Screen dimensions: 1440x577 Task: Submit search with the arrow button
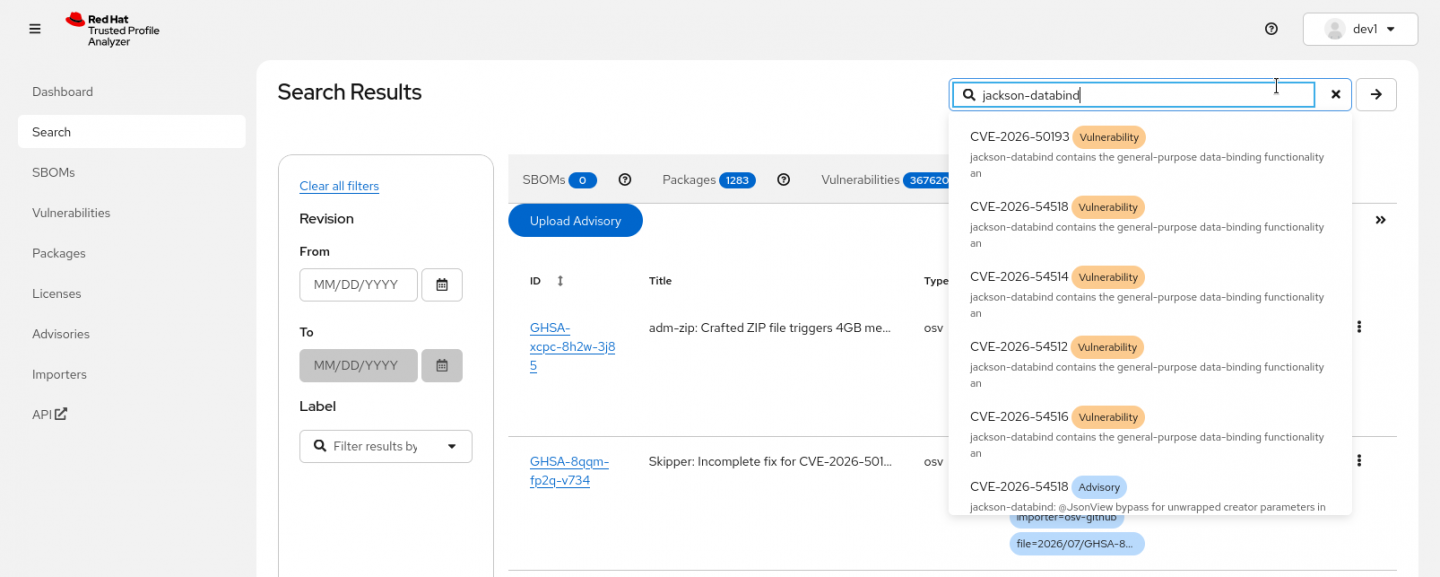point(1376,94)
